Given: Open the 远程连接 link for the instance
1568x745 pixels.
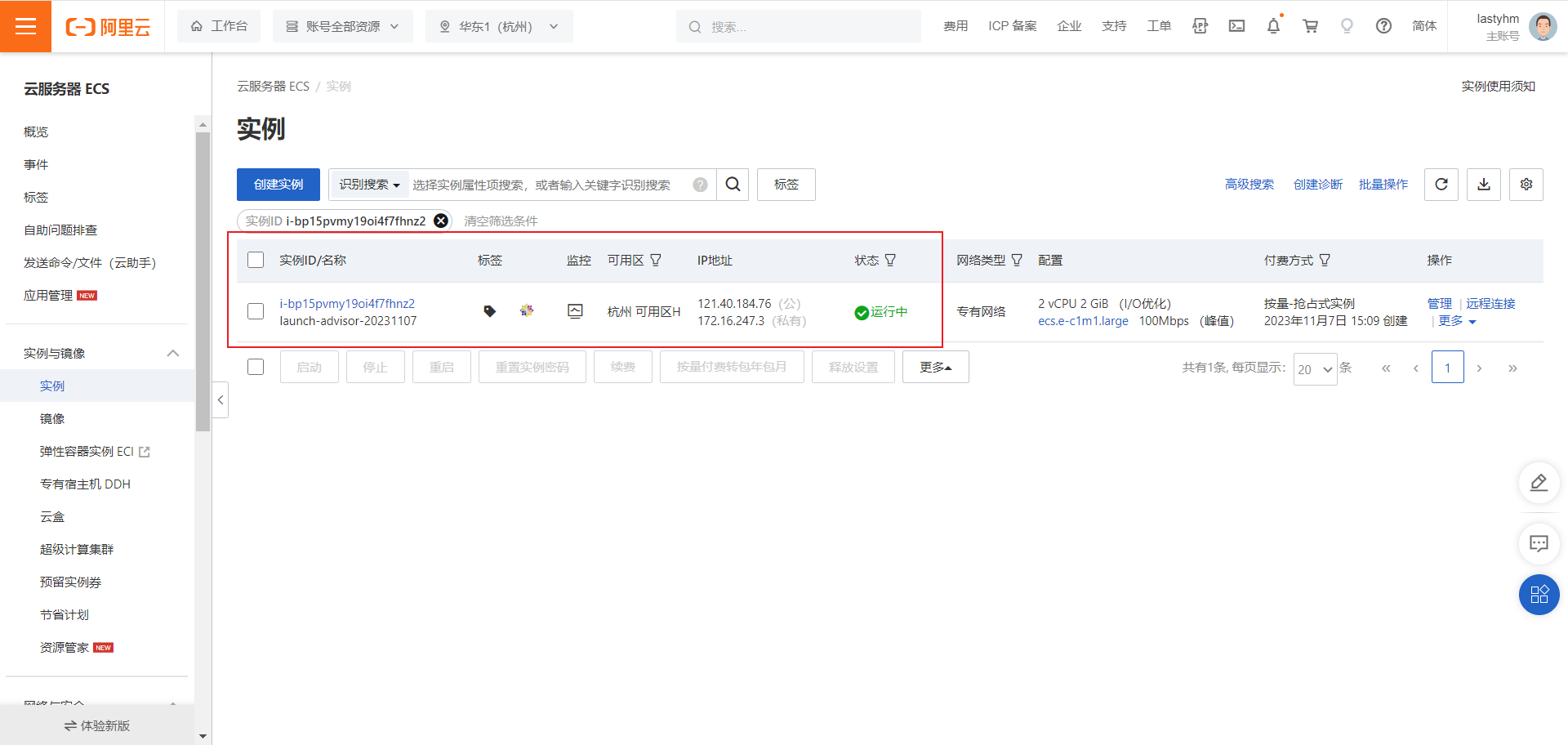Looking at the screenshot, I should [x=1490, y=303].
